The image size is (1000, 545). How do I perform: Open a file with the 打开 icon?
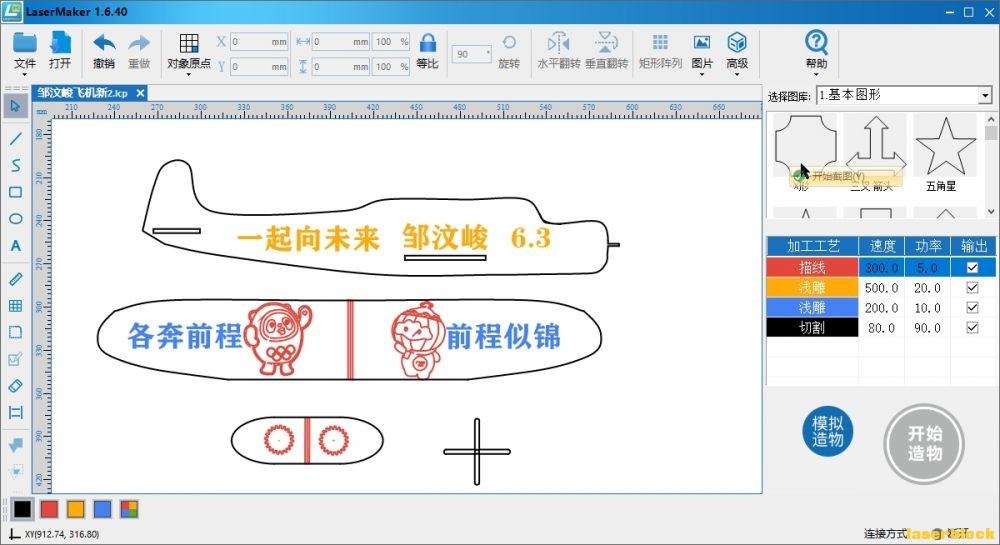(60, 50)
